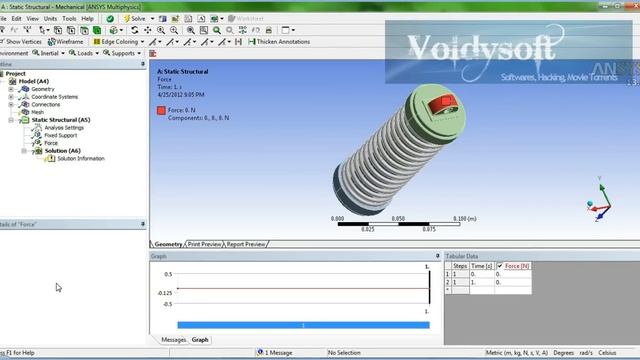
Task: Click the blue window icon after Solve
Action: [x=162, y=19]
